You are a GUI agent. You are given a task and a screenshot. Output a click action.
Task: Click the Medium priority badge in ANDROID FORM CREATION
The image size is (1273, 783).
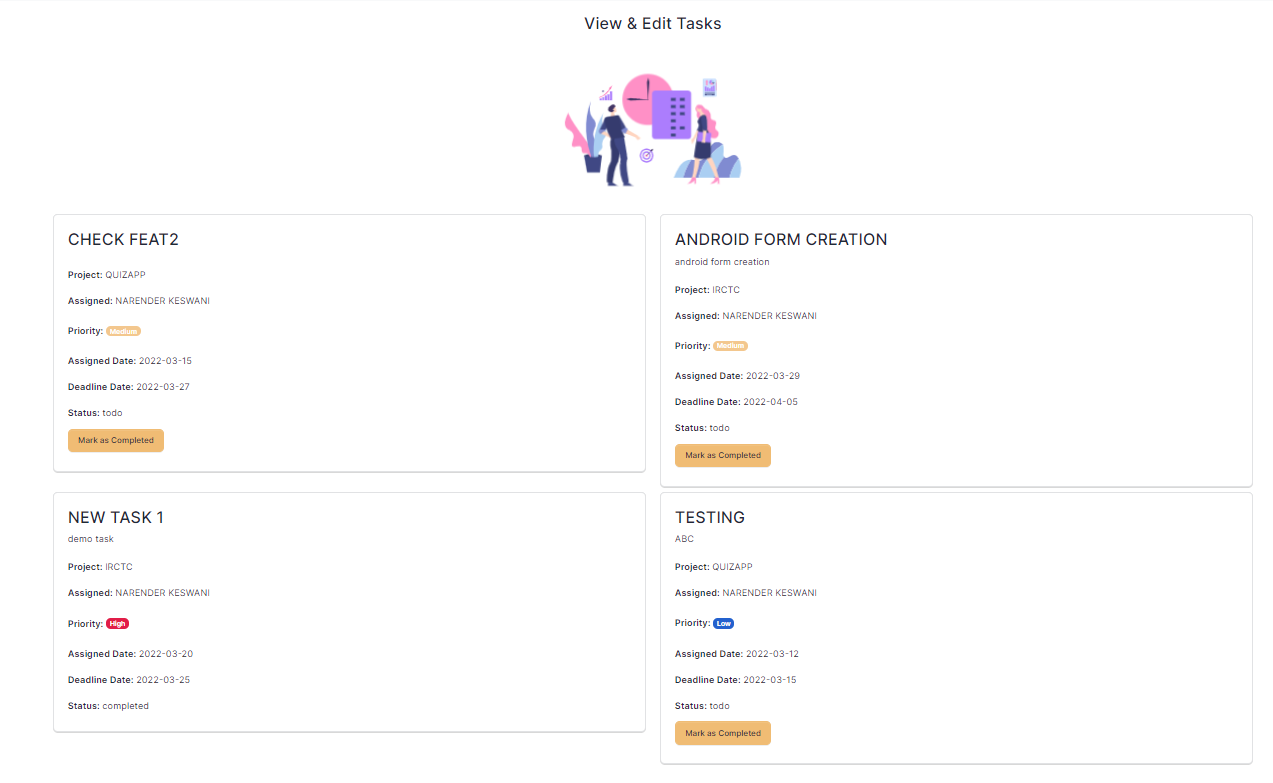point(731,346)
